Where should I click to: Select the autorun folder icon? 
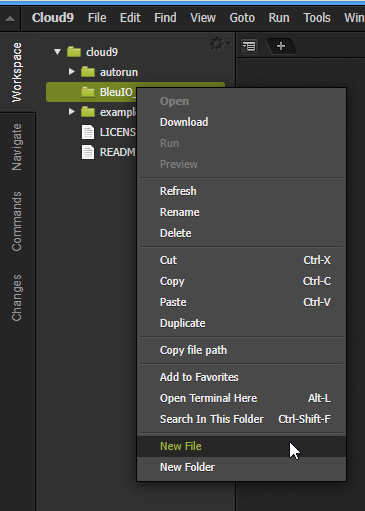point(88,72)
